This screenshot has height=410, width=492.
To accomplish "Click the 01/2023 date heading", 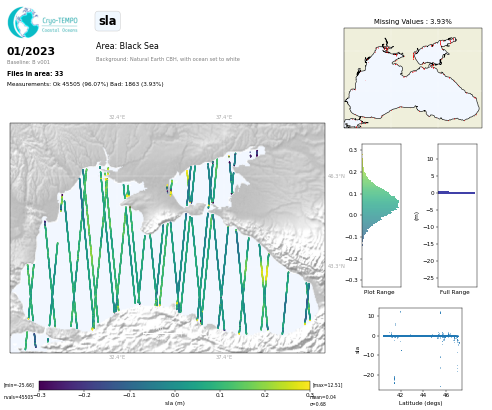I will tap(31, 51).
